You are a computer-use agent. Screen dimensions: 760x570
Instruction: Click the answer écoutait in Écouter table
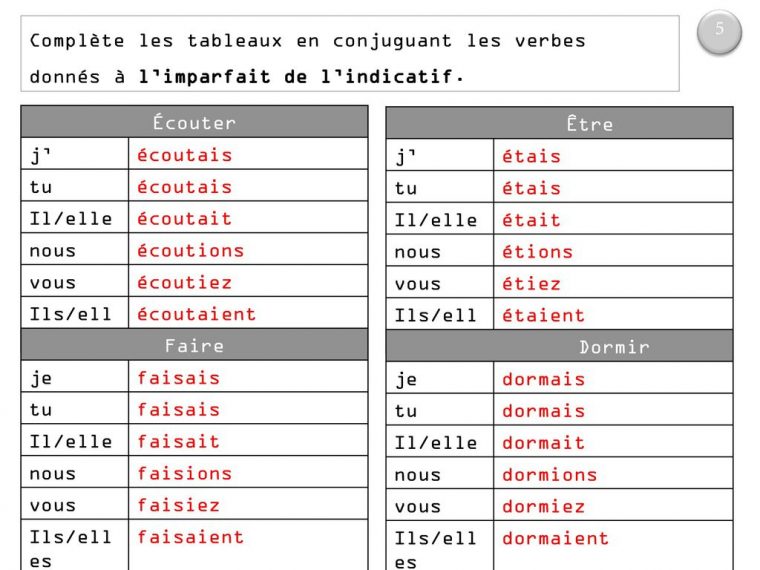(184, 219)
